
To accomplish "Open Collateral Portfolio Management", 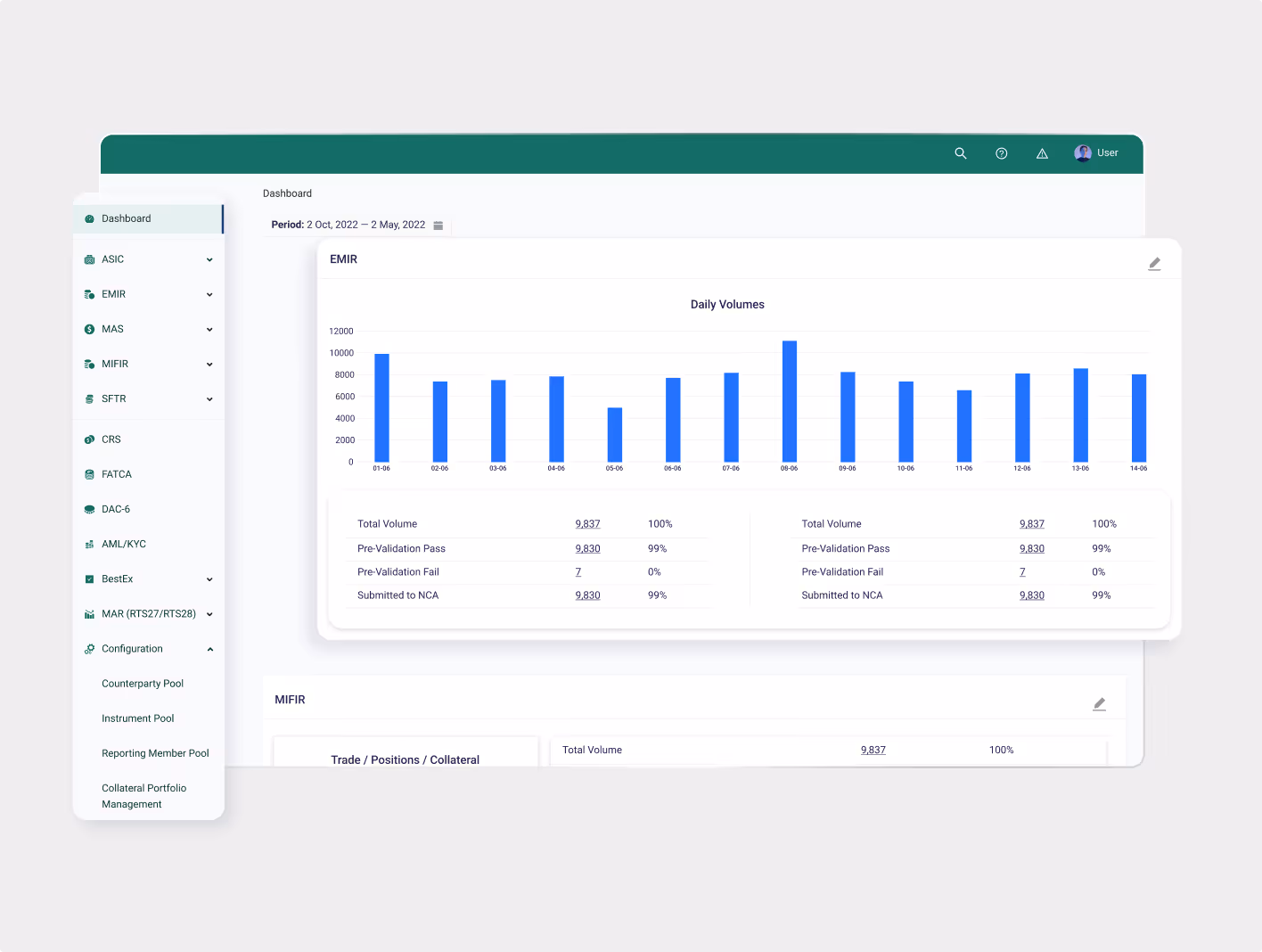I will 144,796.
